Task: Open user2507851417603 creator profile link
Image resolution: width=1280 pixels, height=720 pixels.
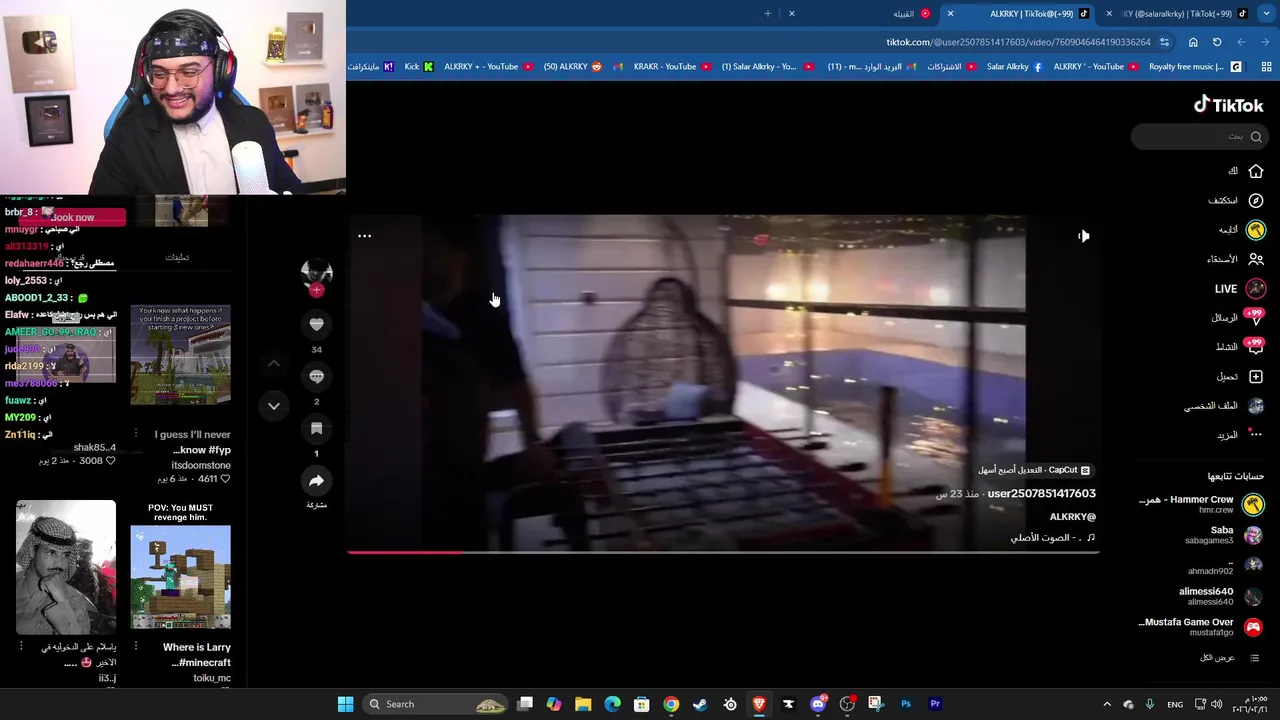Action: (x=1041, y=493)
